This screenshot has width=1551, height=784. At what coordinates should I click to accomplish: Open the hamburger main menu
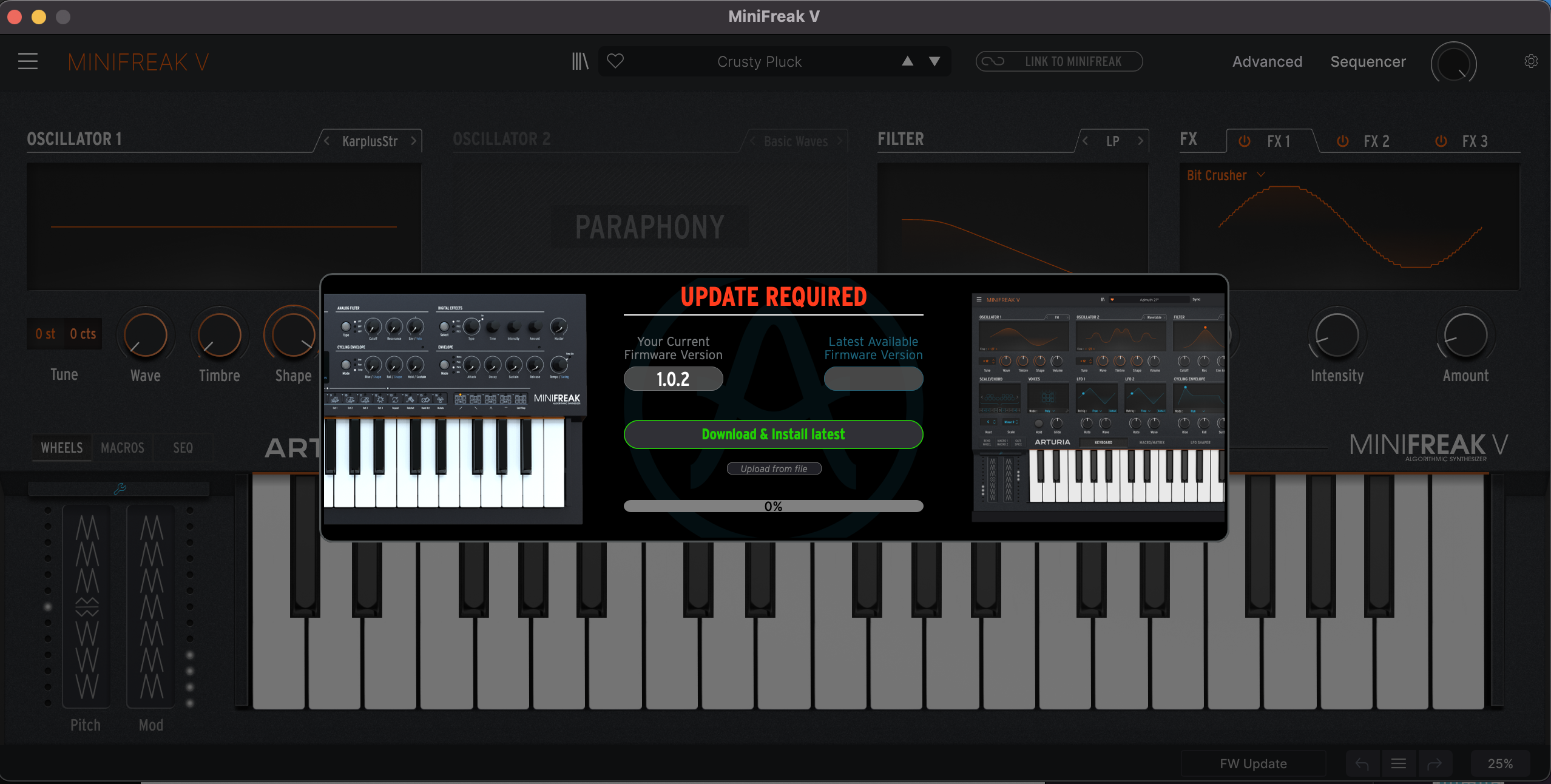[x=27, y=61]
